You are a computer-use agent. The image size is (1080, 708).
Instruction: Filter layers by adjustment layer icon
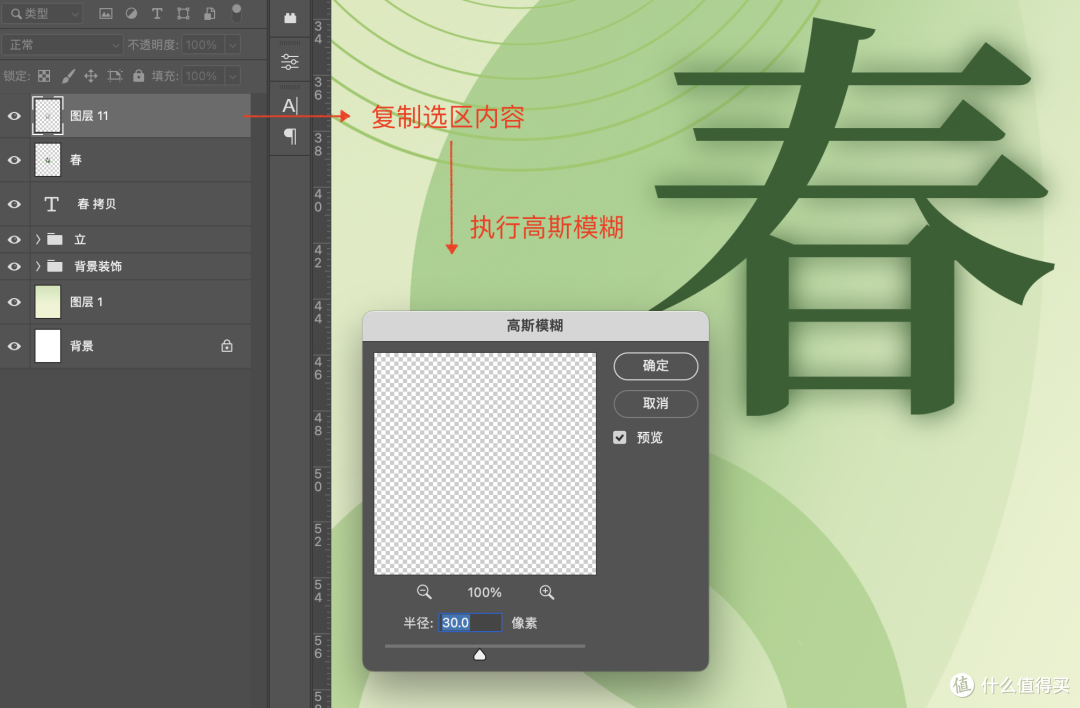click(x=131, y=14)
